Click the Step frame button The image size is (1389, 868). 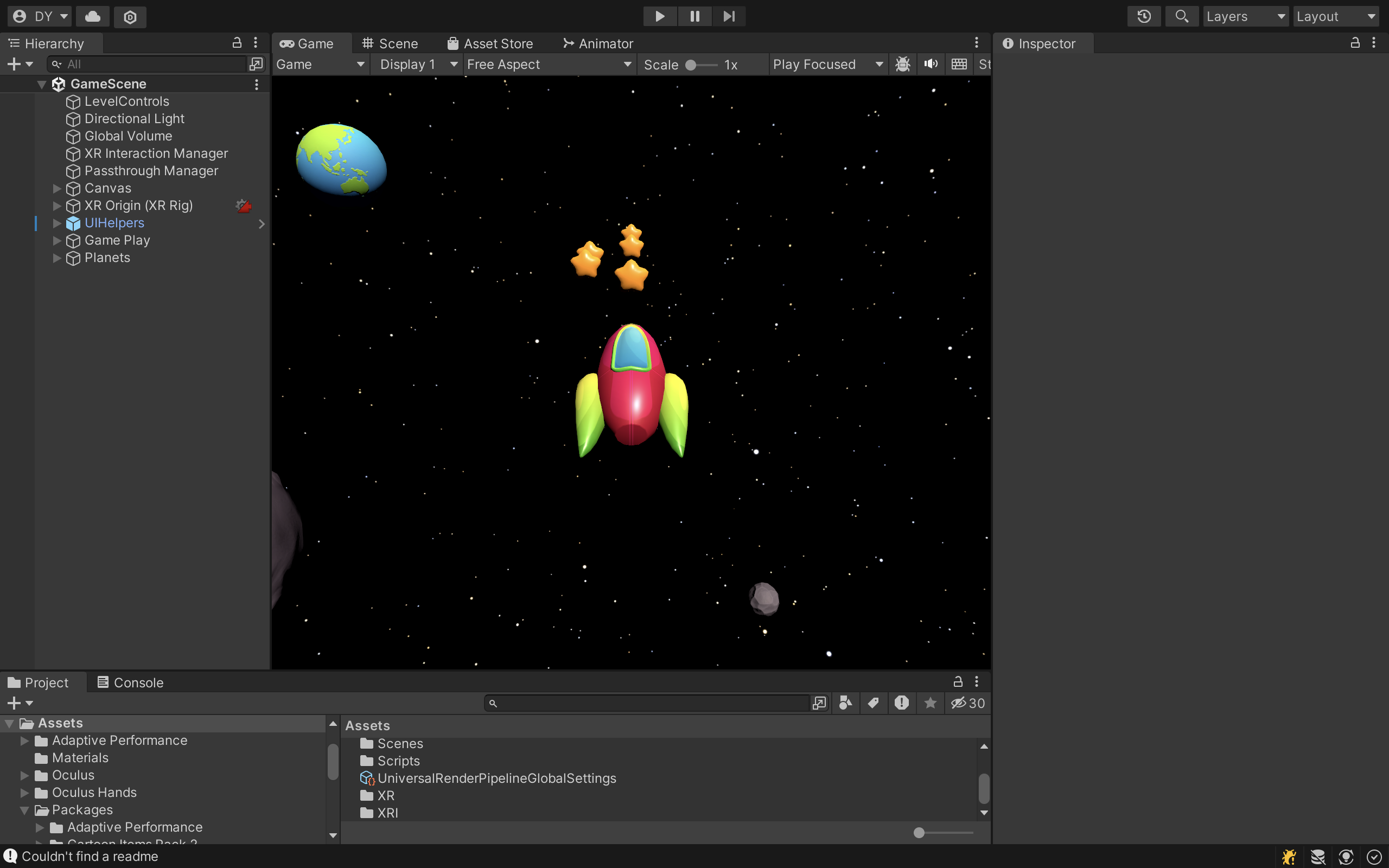click(728, 16)
